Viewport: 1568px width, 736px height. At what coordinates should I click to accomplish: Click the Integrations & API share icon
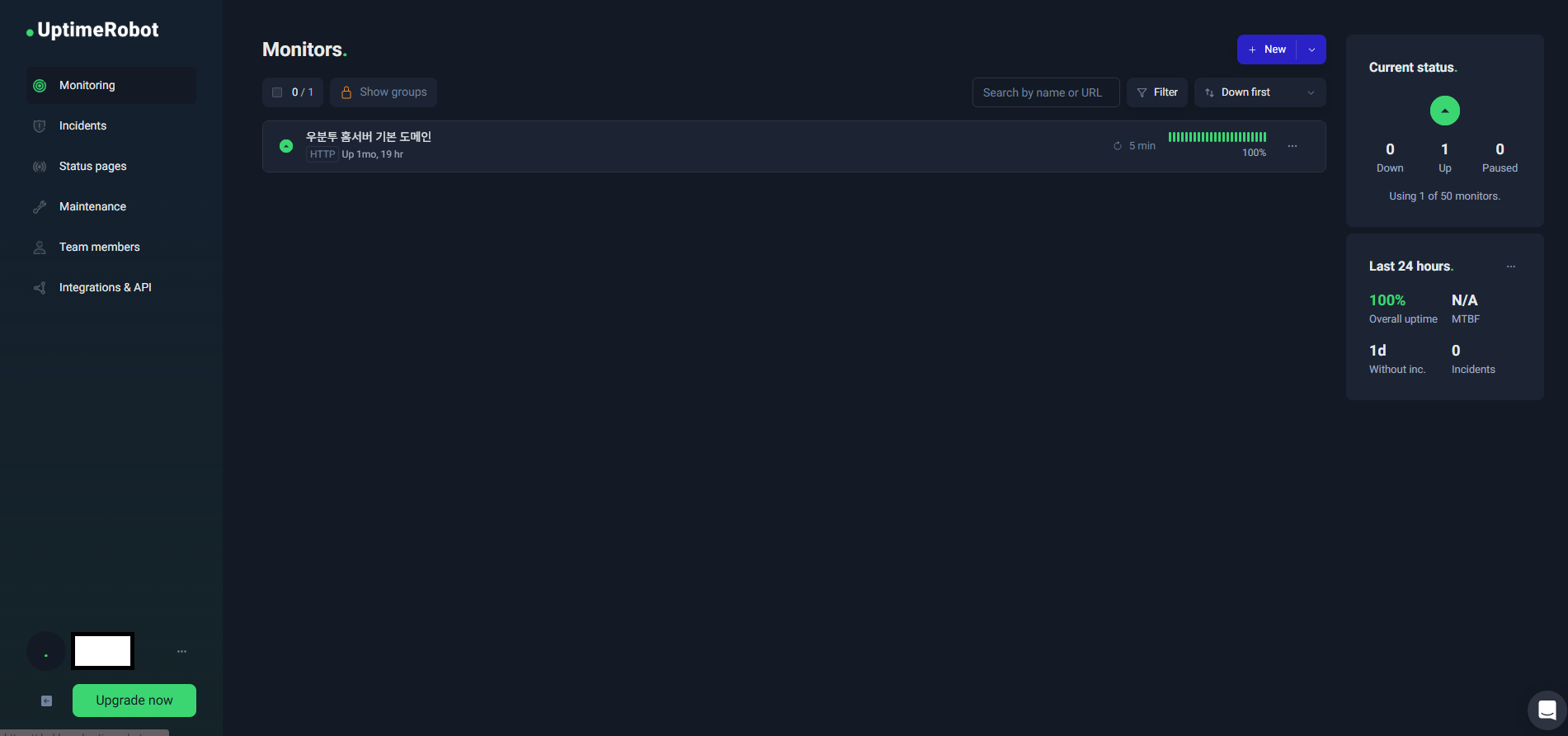pyautogui.click(x=40, y=288)
